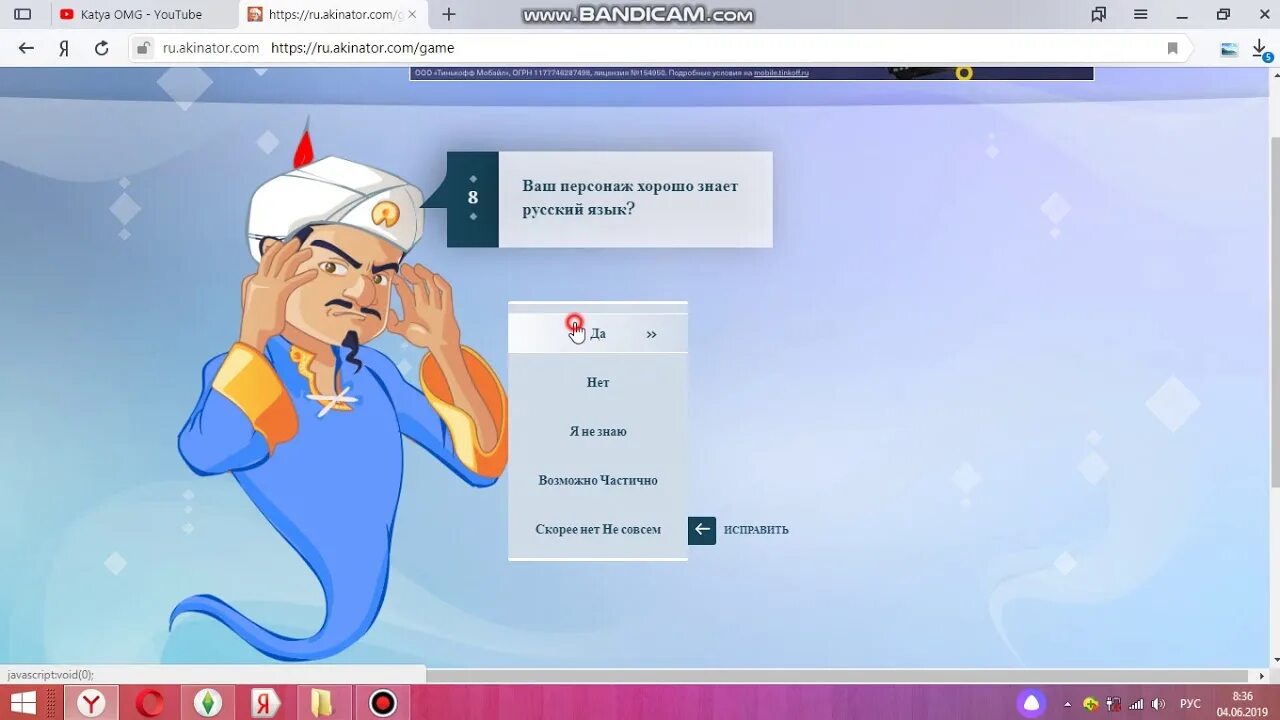This screenshot has width=1280, height=720.
Task: Open network signal tray icon
Action: [x=1136, y=703]
